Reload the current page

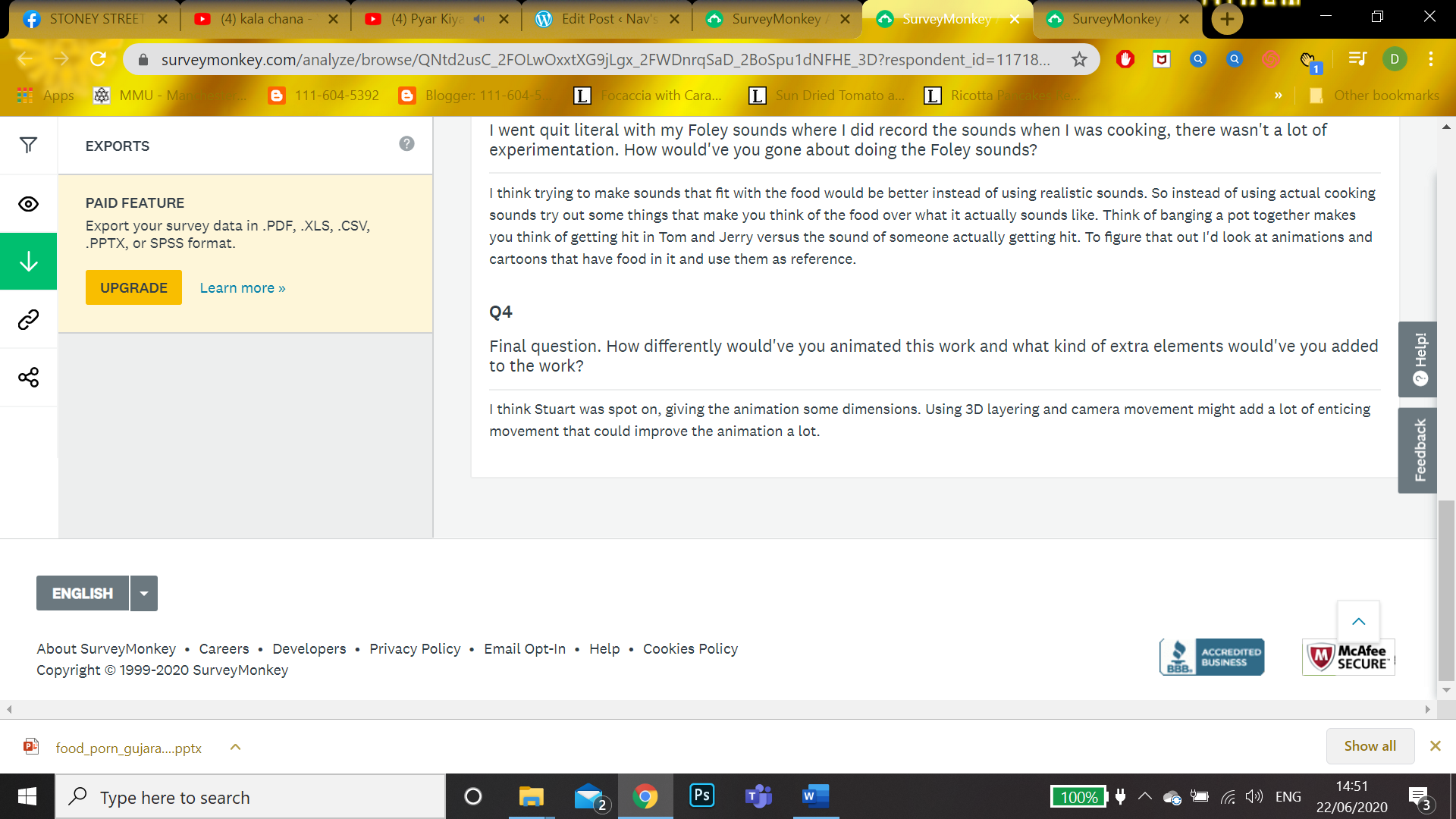click(x=98, y=59)
